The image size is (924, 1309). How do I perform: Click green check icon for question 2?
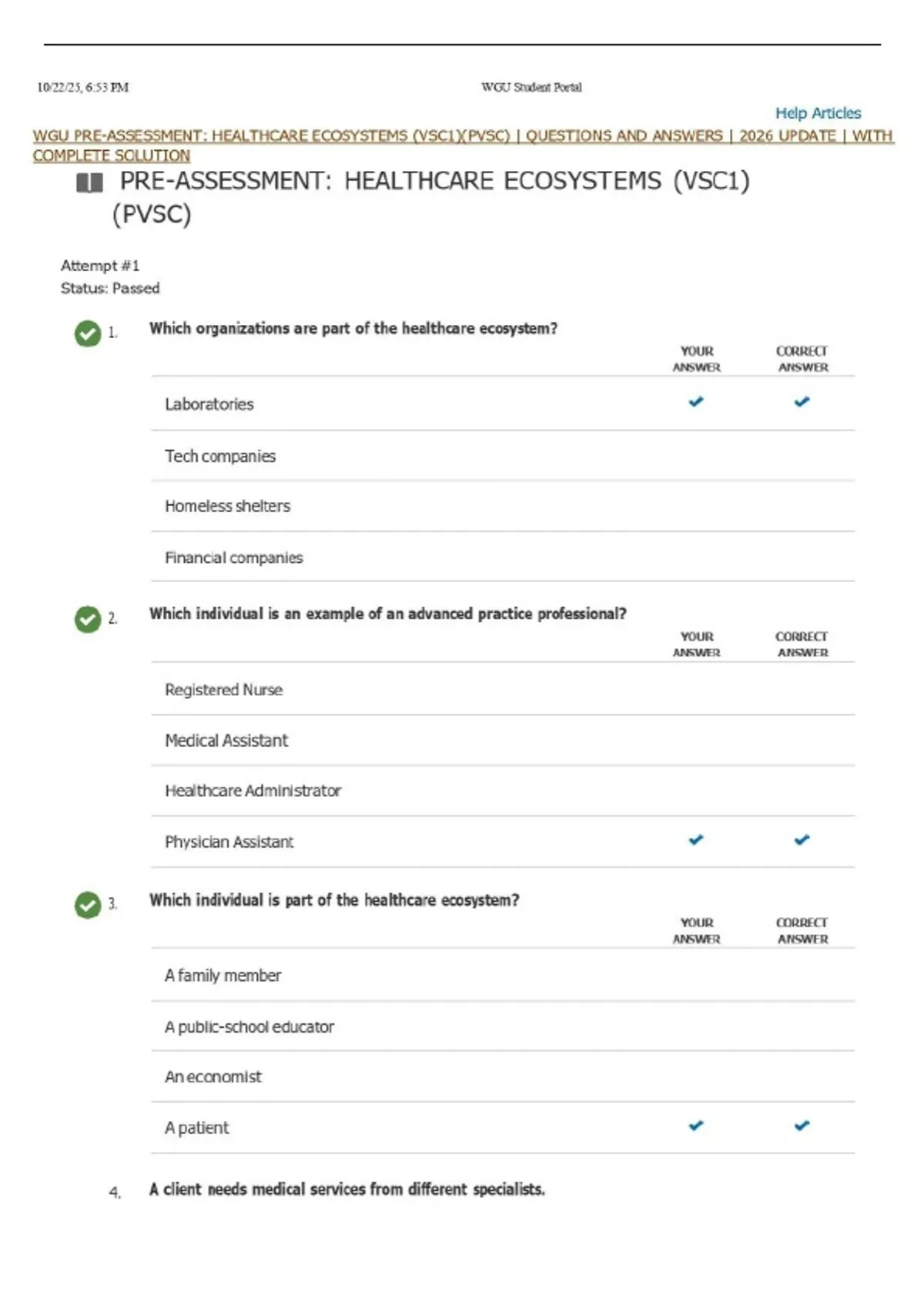pyautogui.click(x=88, y=619)
